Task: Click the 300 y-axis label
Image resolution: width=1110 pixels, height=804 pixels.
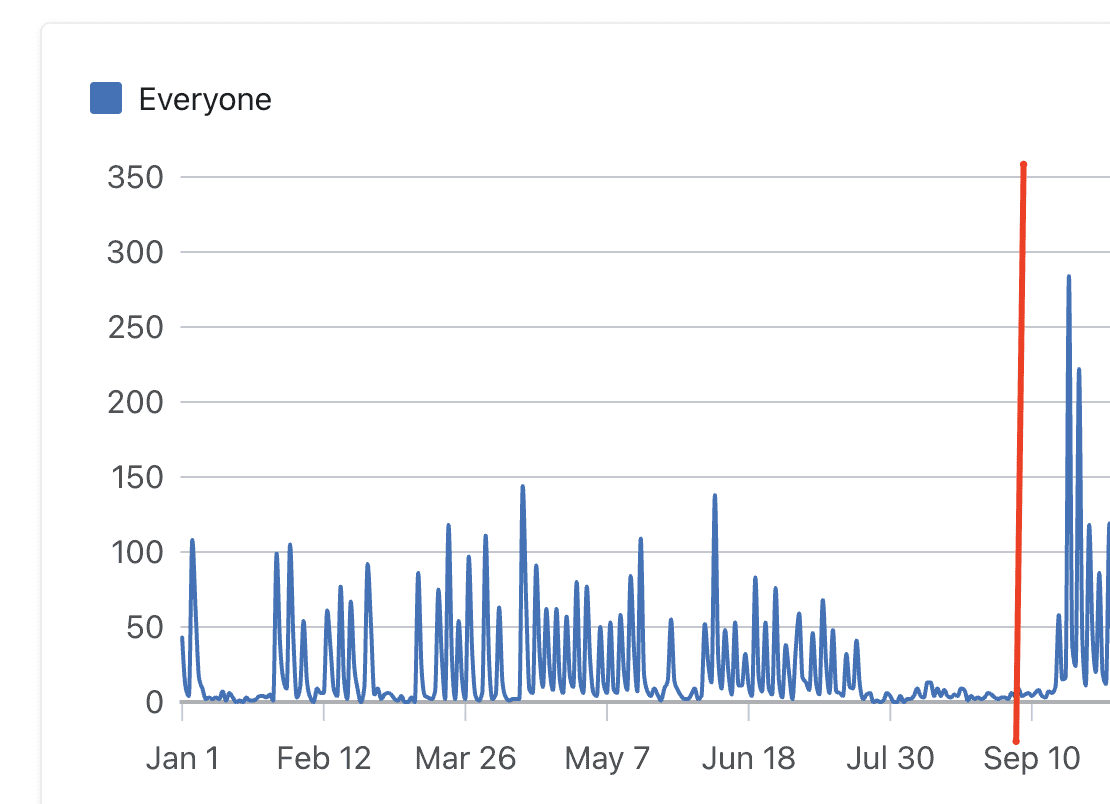Action: [x=135, y=252]
